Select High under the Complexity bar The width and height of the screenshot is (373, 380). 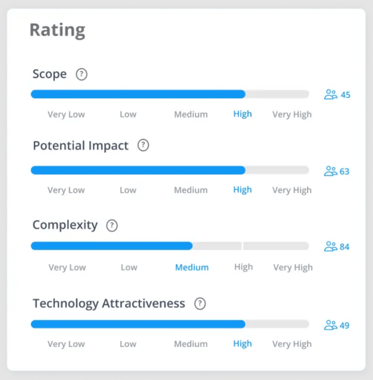click(x=243, y=267)
